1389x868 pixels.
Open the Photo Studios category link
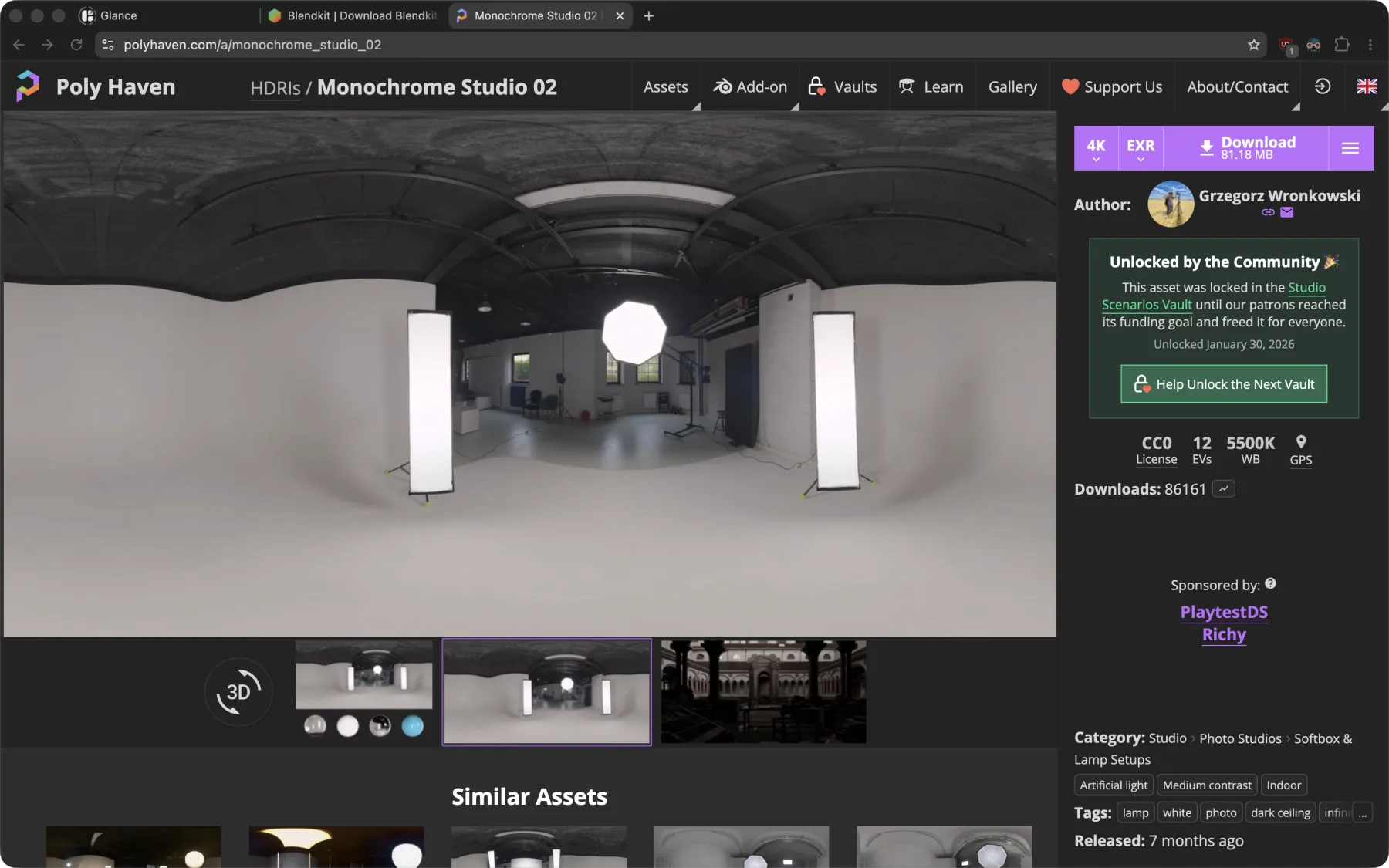pos(1240,738)
